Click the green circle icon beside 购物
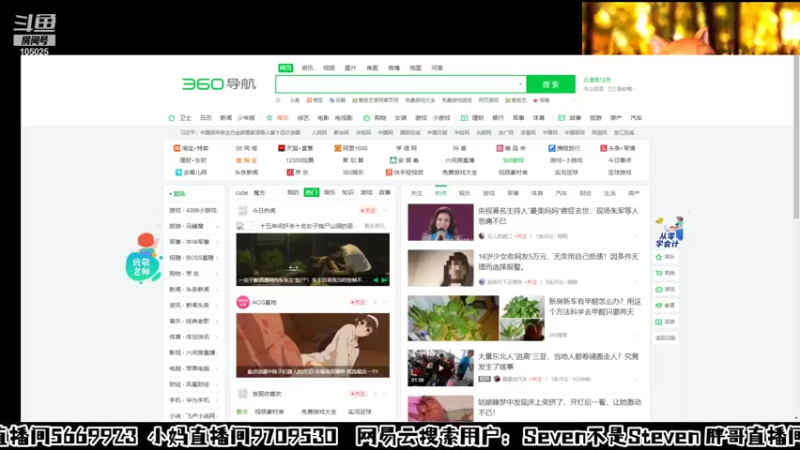This screenshot has width=800, height=450. click(366, 118)
